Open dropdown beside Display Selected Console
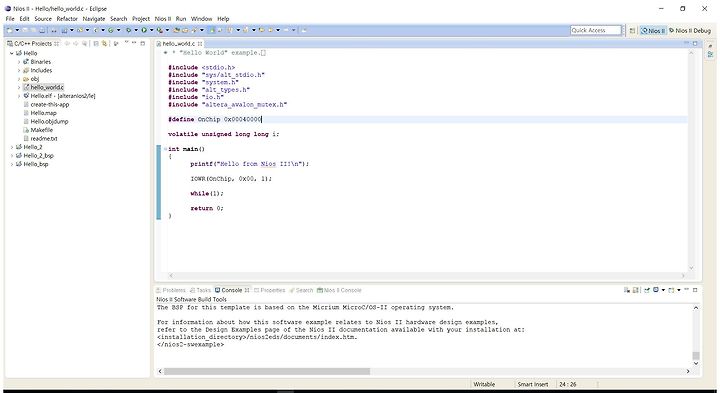720x393 pixels. tap(663, 290)
